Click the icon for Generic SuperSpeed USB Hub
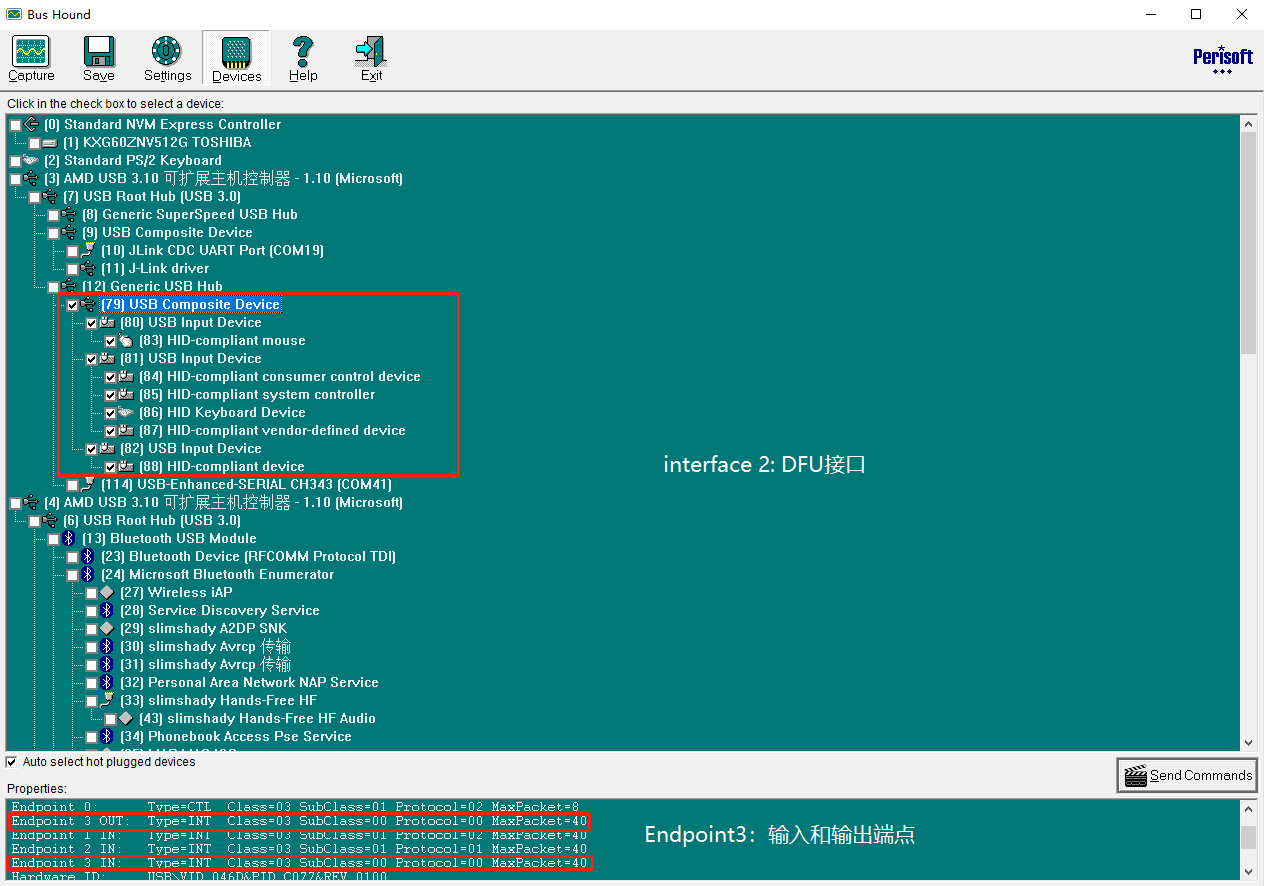 pyautogui.click(x=70, y=214)
